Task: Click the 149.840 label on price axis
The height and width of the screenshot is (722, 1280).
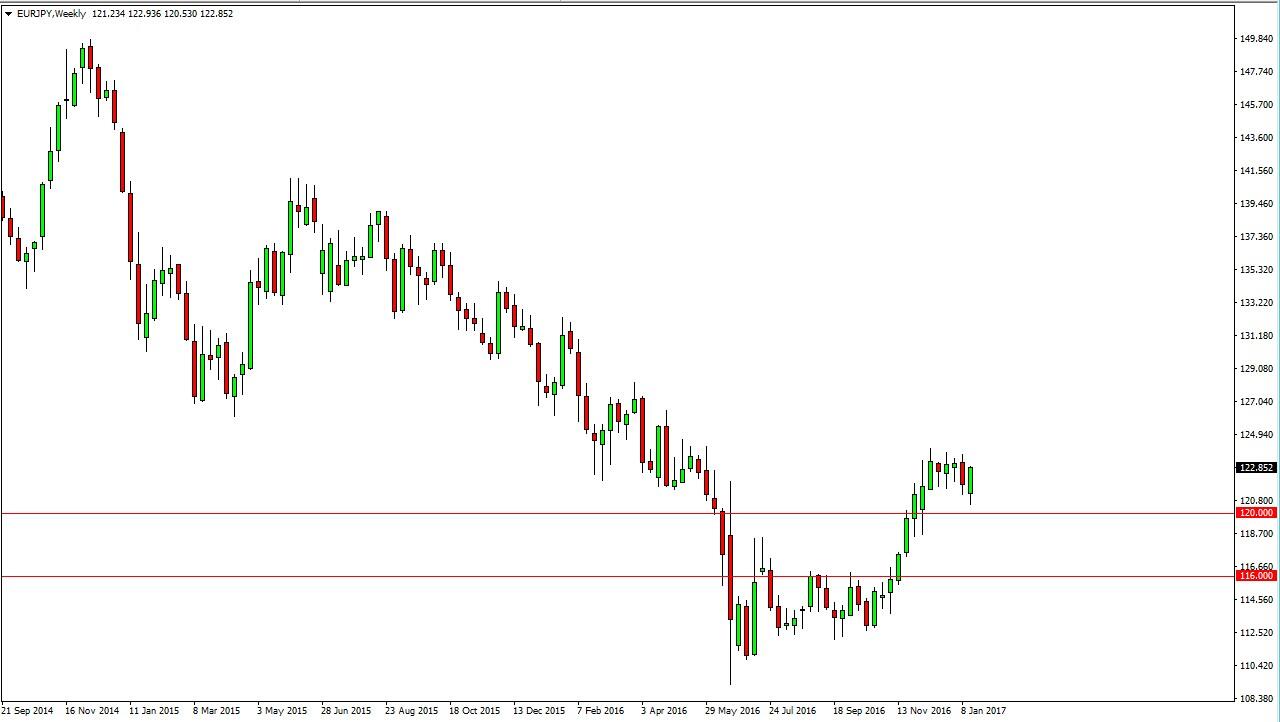Action: pos(1255,39)
